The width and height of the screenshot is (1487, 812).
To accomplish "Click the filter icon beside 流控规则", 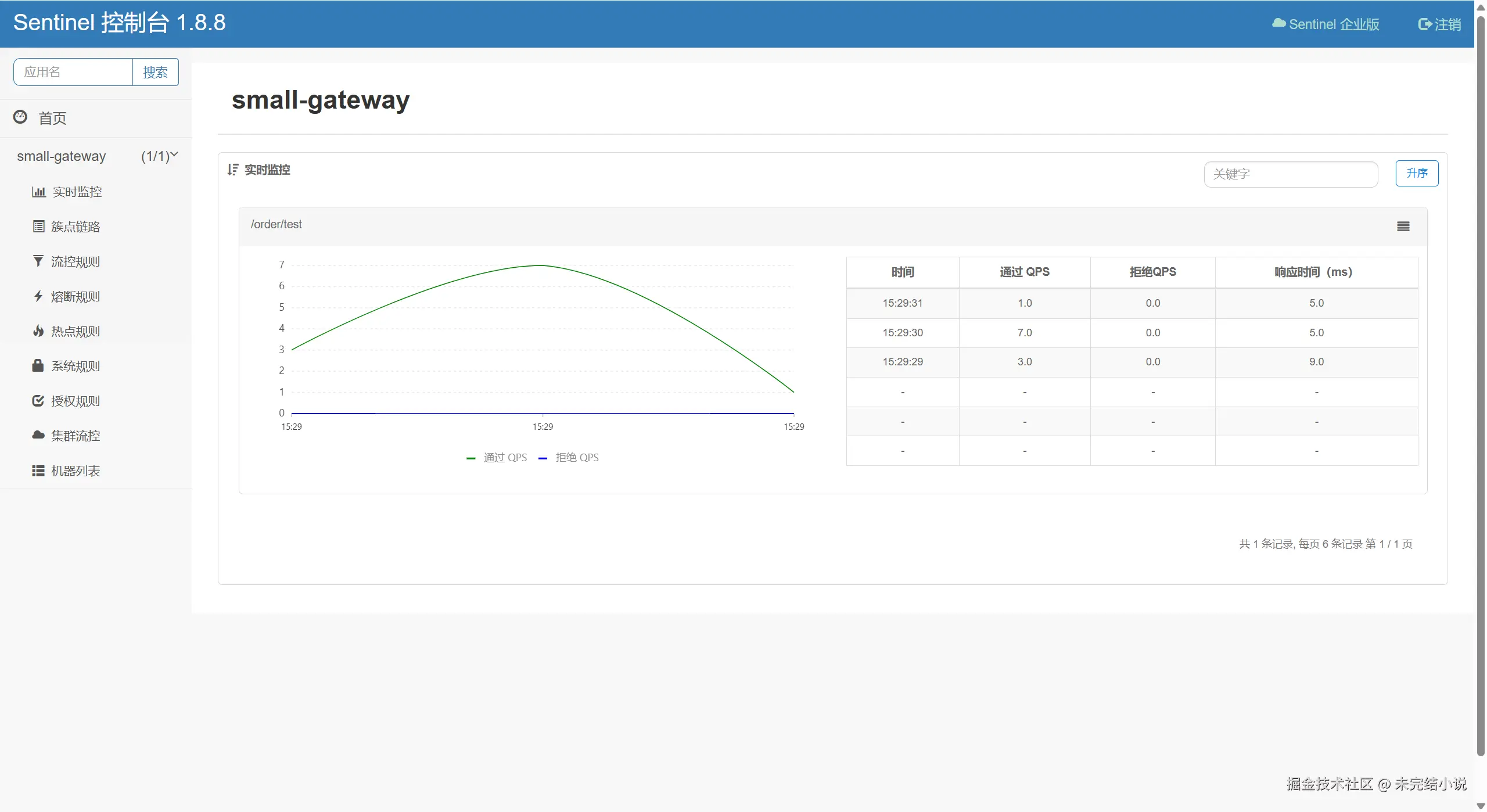I will pyautogui.click(x=38, y=261).
